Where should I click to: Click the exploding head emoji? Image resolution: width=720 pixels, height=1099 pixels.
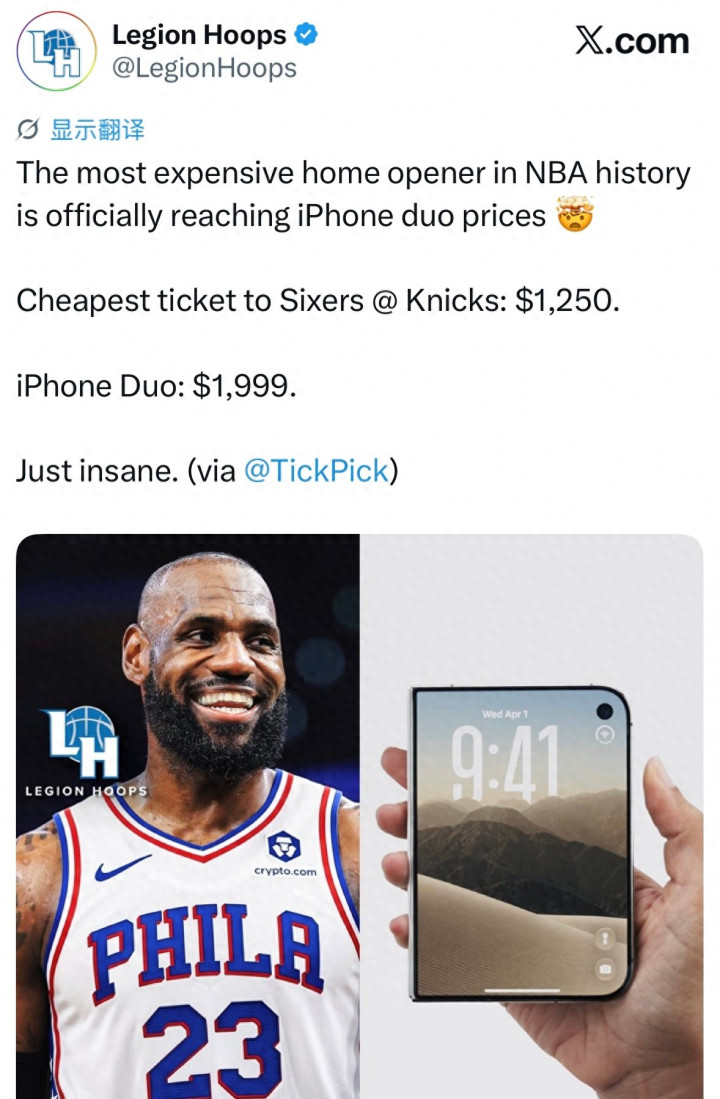pos(575,214)
